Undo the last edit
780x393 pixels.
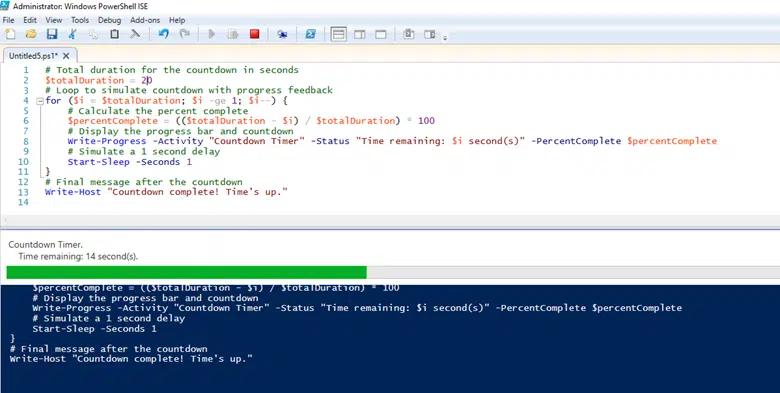[163, 34]
